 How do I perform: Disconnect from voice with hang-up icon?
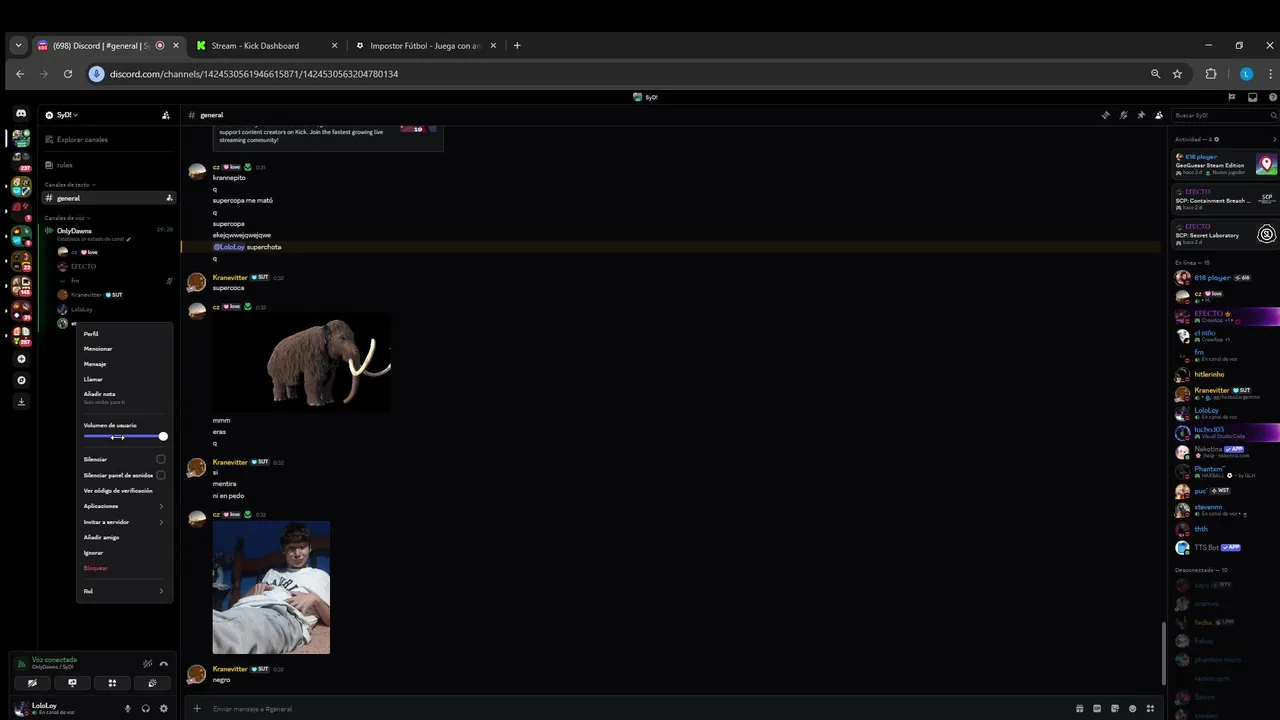[164, 664]
